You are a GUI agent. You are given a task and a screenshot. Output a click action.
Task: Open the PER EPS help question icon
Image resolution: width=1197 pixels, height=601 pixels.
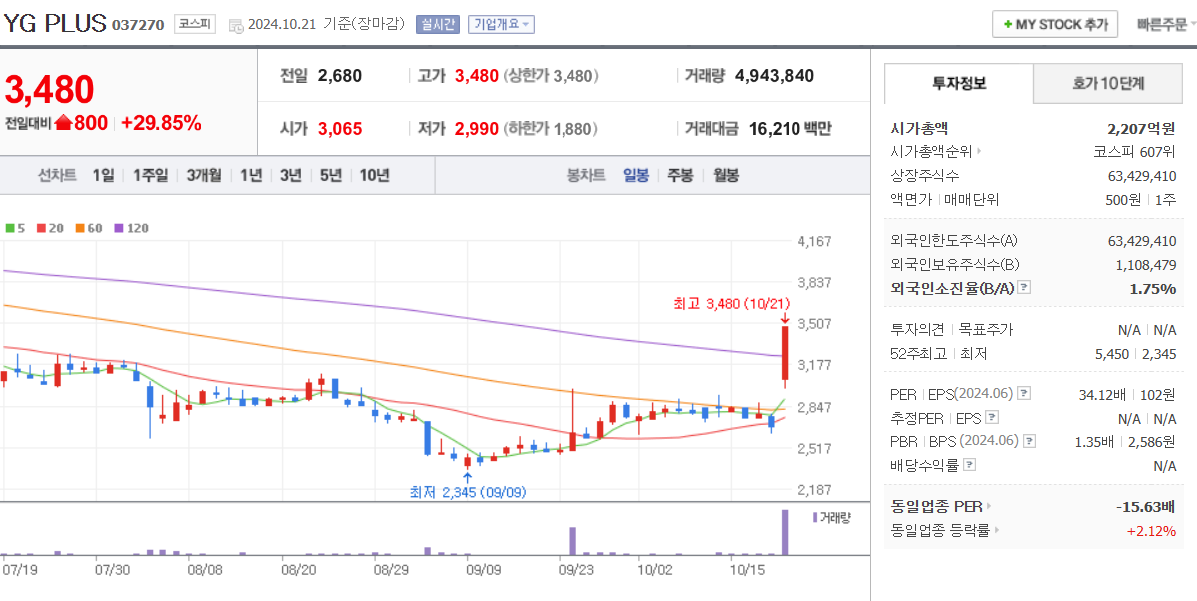[1024, 393]
